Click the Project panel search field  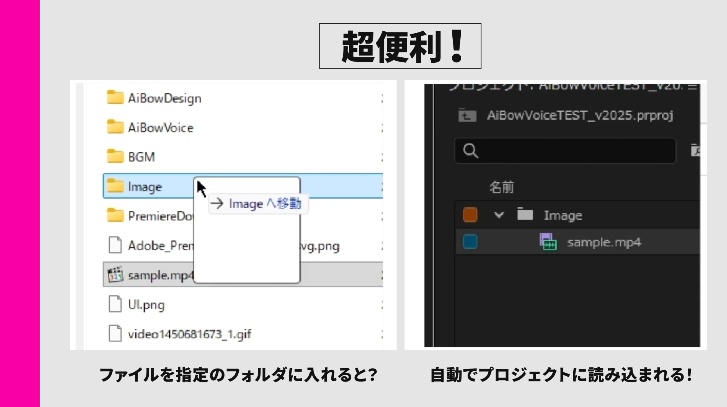[x=565, y=151]
